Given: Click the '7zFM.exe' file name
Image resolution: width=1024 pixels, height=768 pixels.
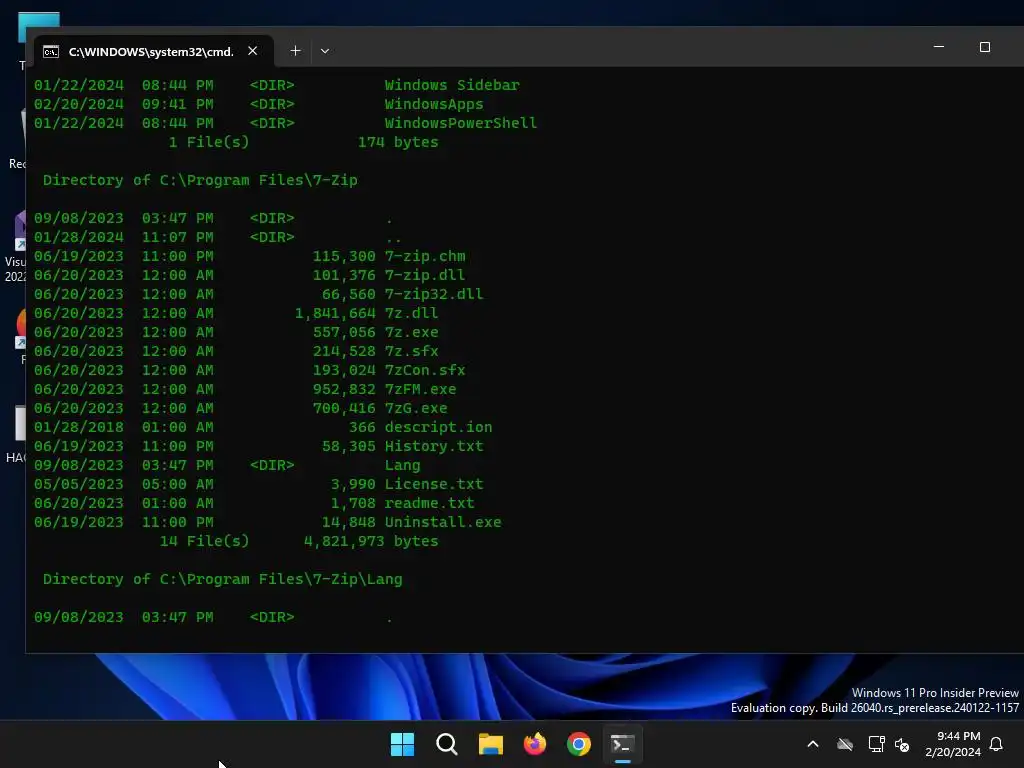Looking at the screenshot, I should pyautogui.click(x=421, y=389).
